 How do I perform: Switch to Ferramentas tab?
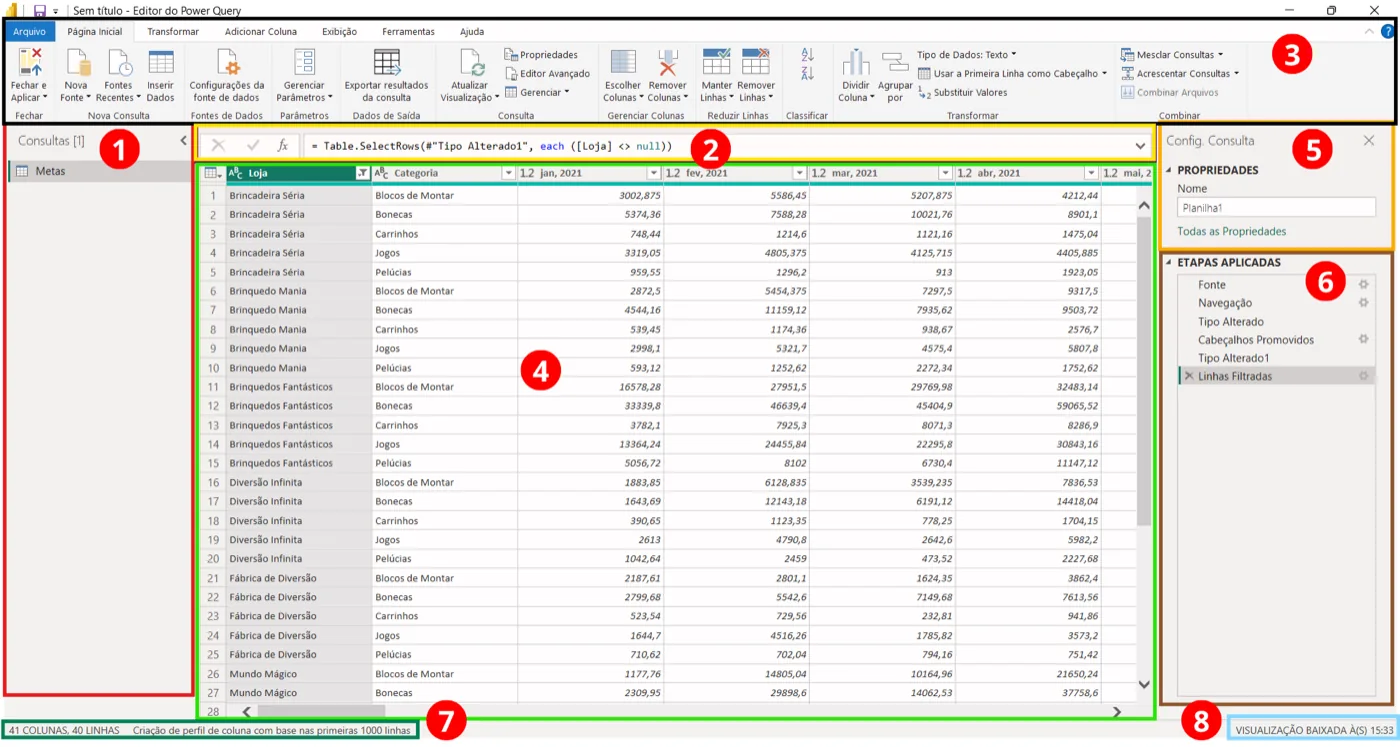[406, 32]
